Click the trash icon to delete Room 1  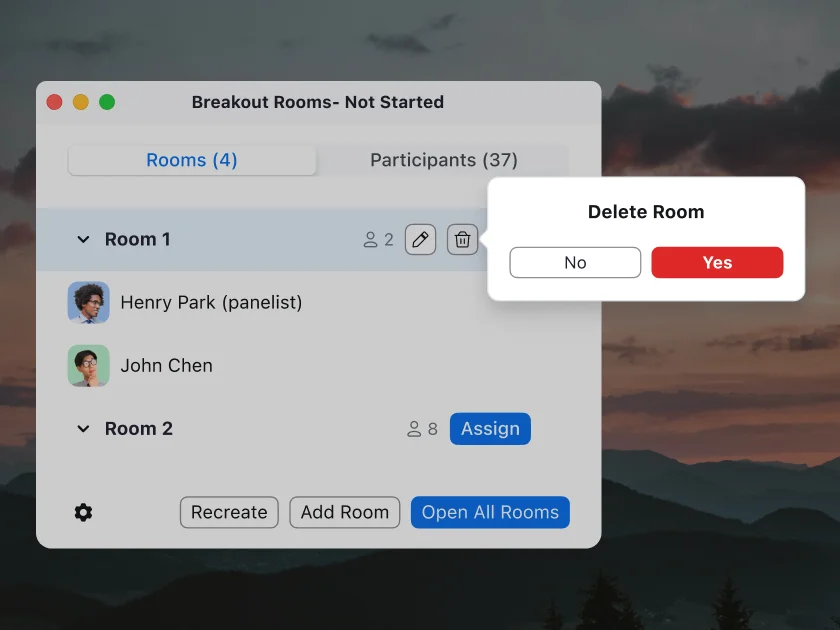462,239
